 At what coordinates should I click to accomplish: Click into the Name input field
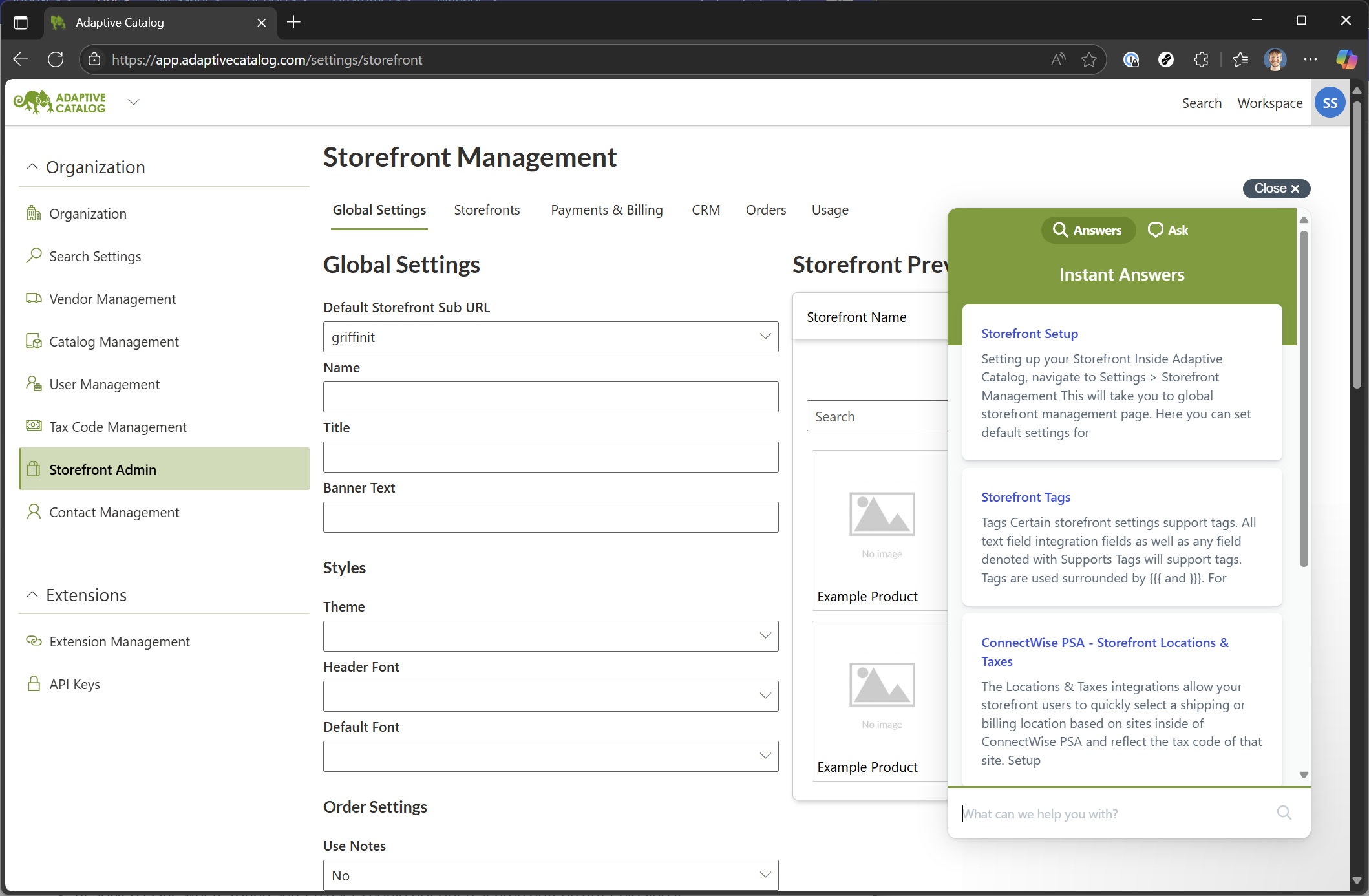[551, 397]
